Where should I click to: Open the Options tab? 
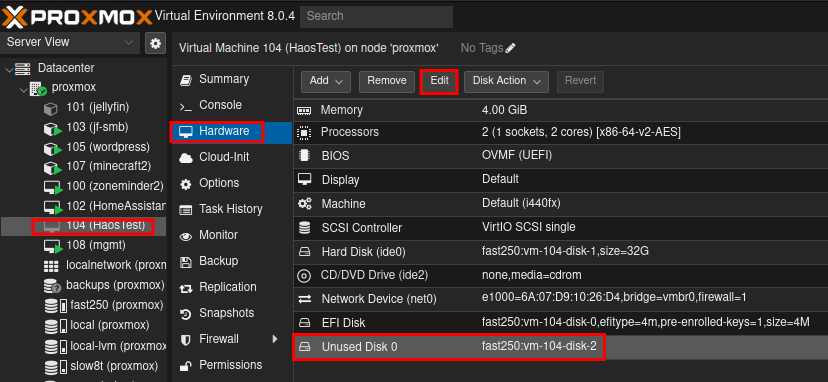[231, 183]
